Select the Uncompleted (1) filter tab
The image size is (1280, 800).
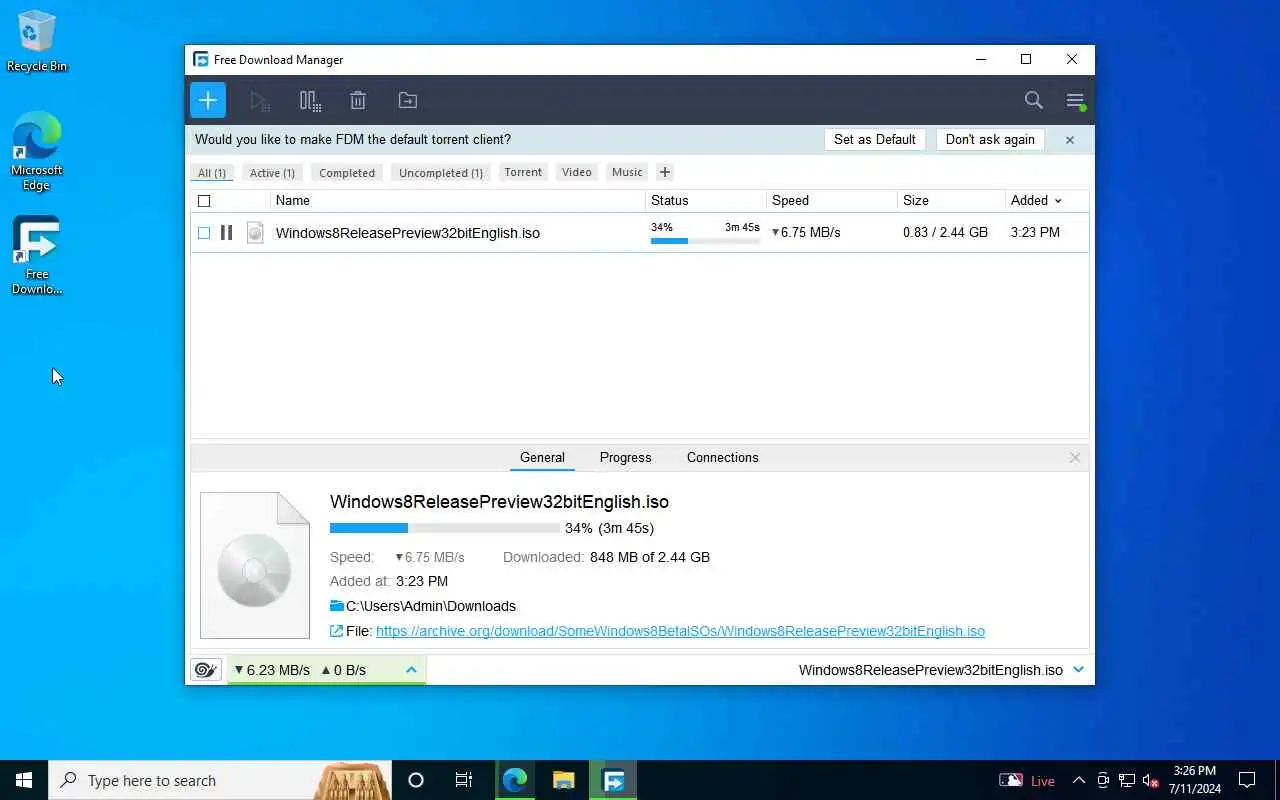441,173
